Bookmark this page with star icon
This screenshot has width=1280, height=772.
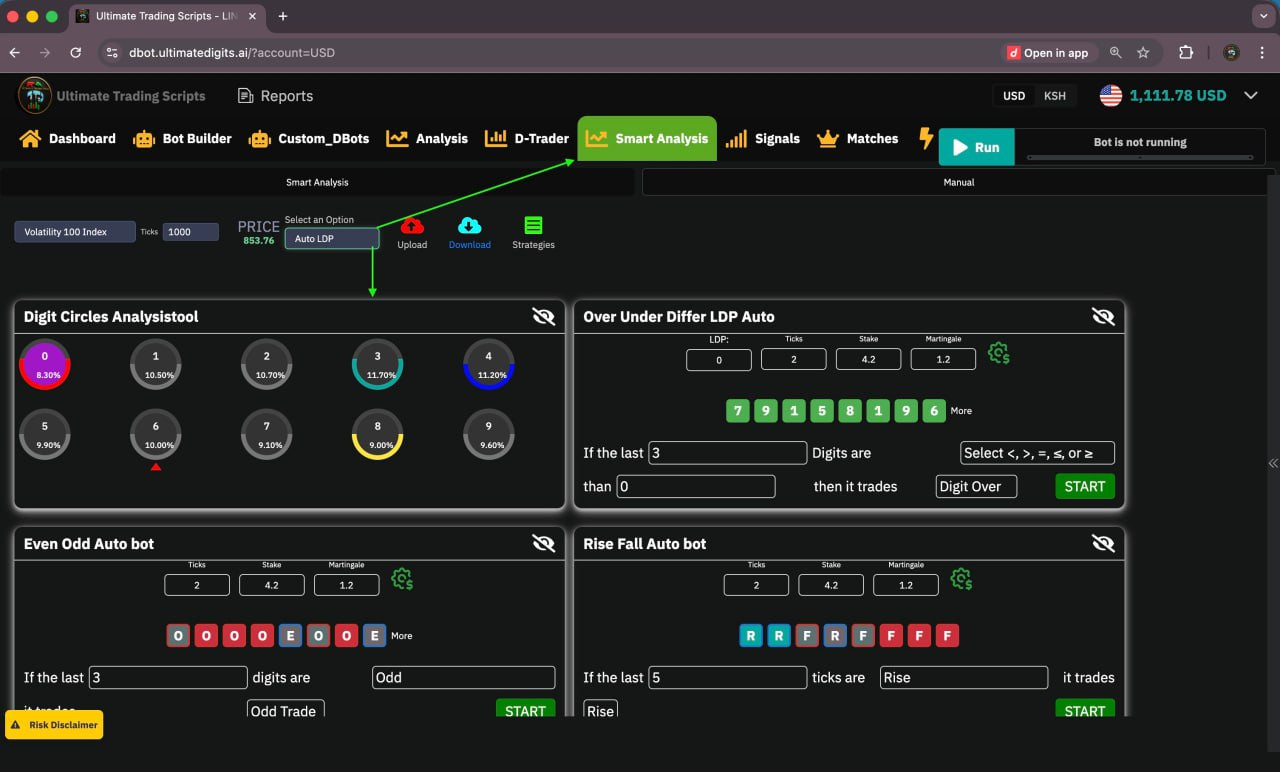(x=1143, y=53)
